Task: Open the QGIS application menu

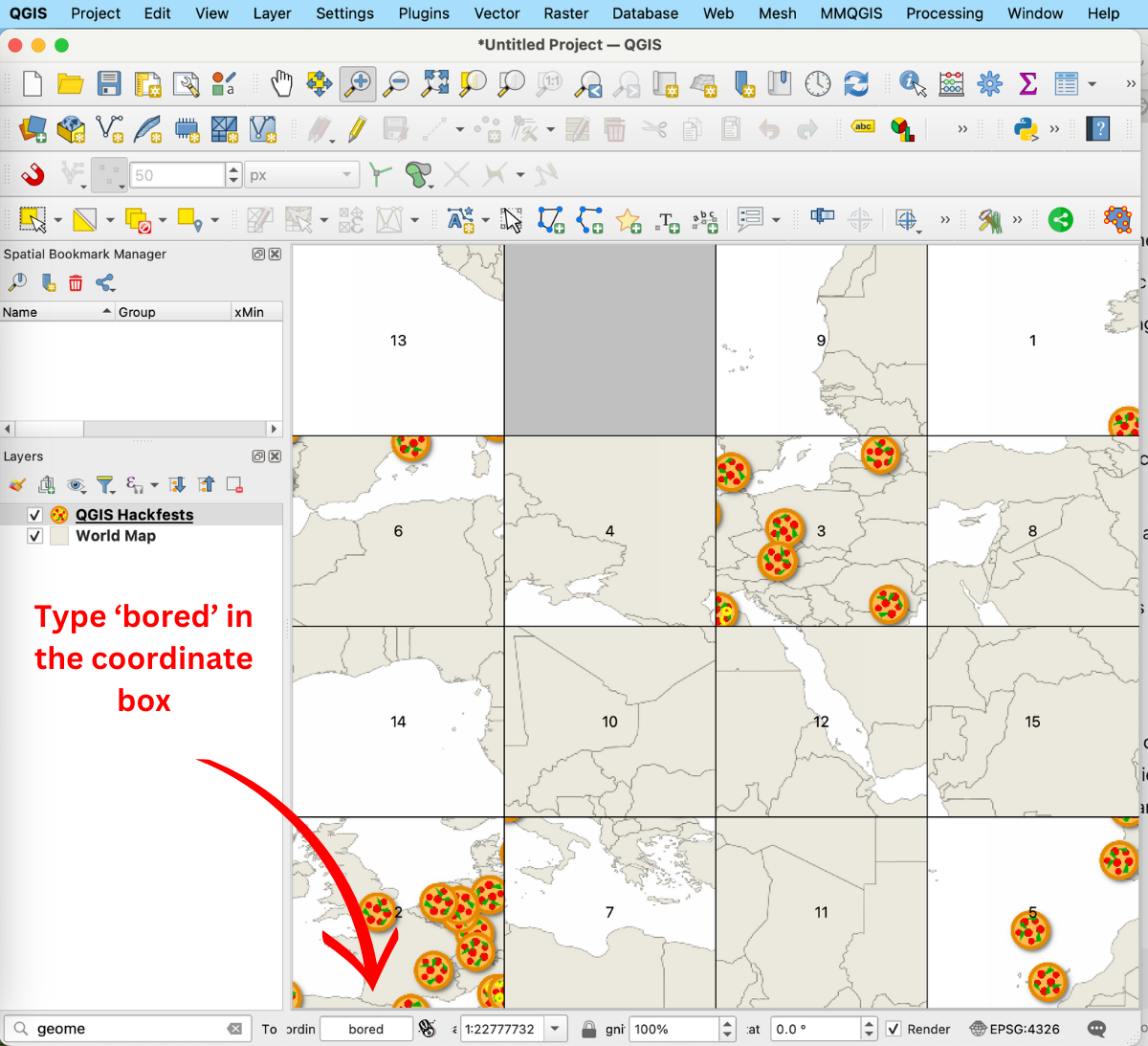Action: tap(29, 13)
